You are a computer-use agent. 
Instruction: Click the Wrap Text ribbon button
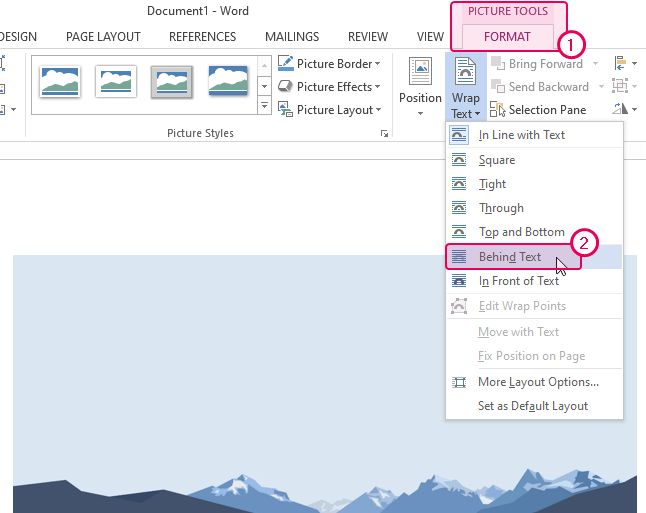click(466, 87)
